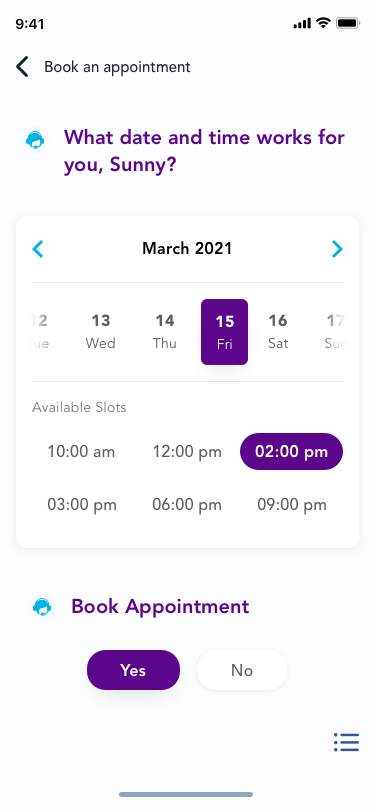Select Wed 13 in the date strip
The image size is (375, 812).
(100, 331)
